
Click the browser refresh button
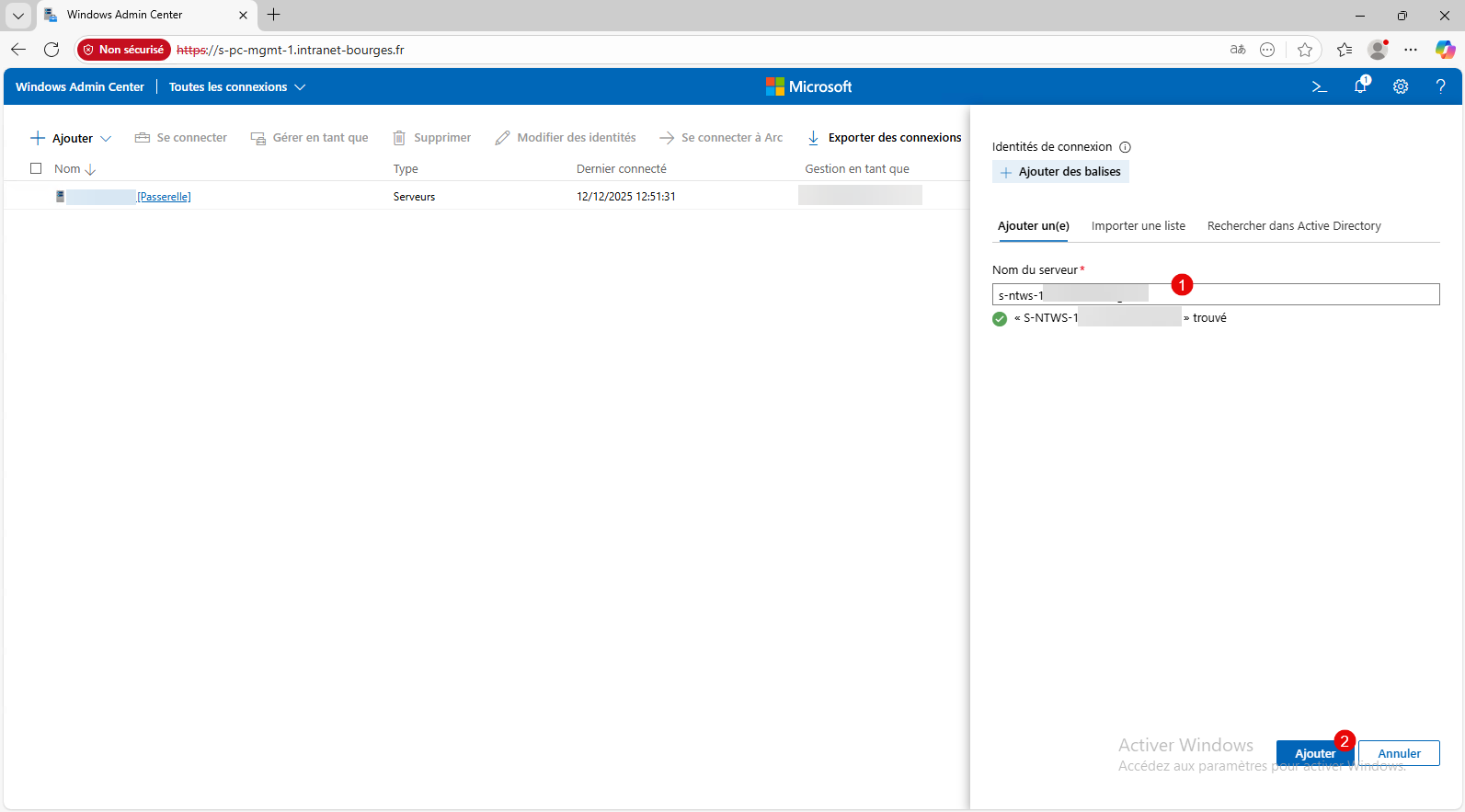[x=52, y=50]
